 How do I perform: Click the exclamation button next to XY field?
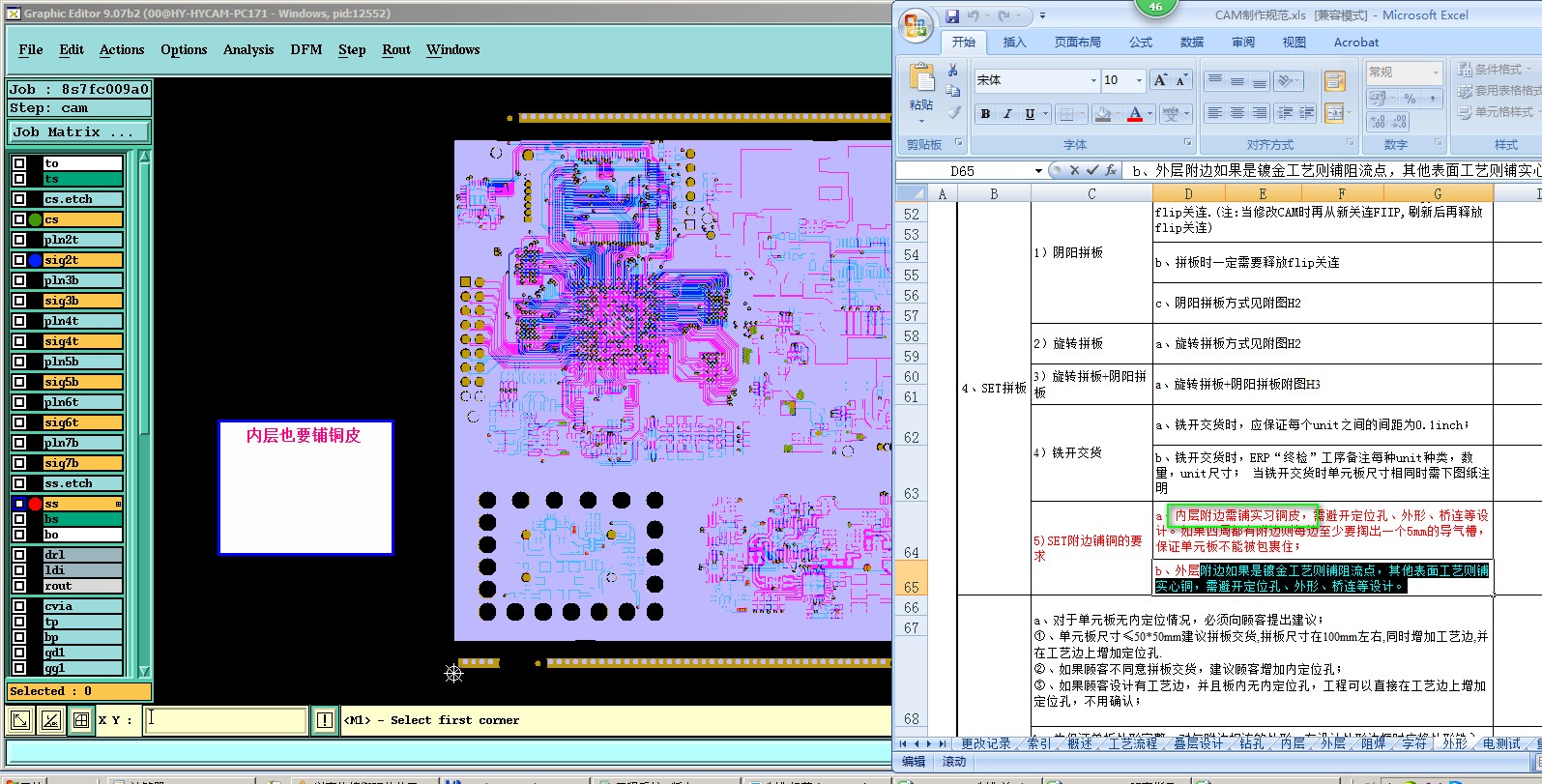tap(325, 720)
